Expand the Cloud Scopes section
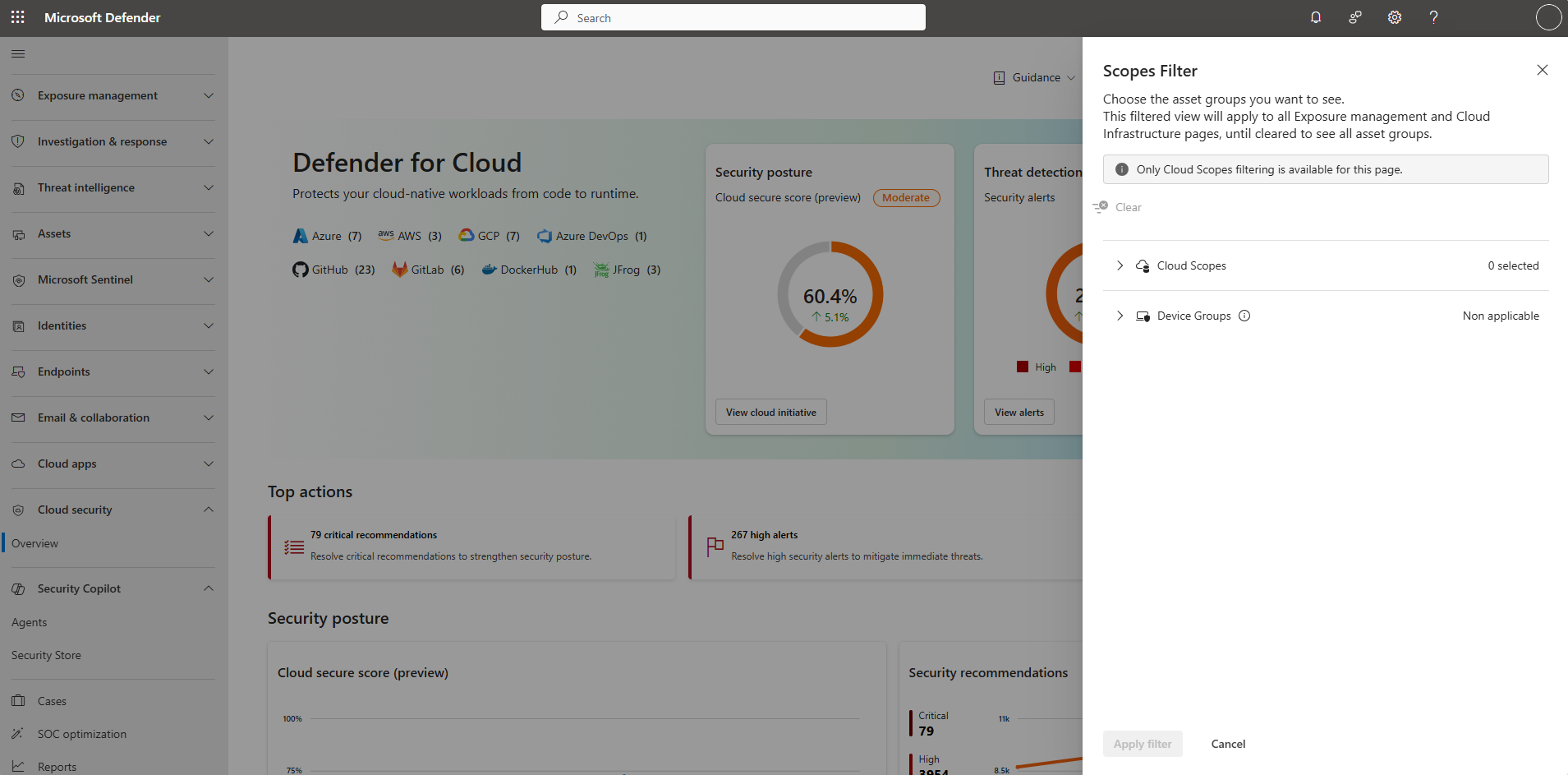 click(x=1120, y=265)
